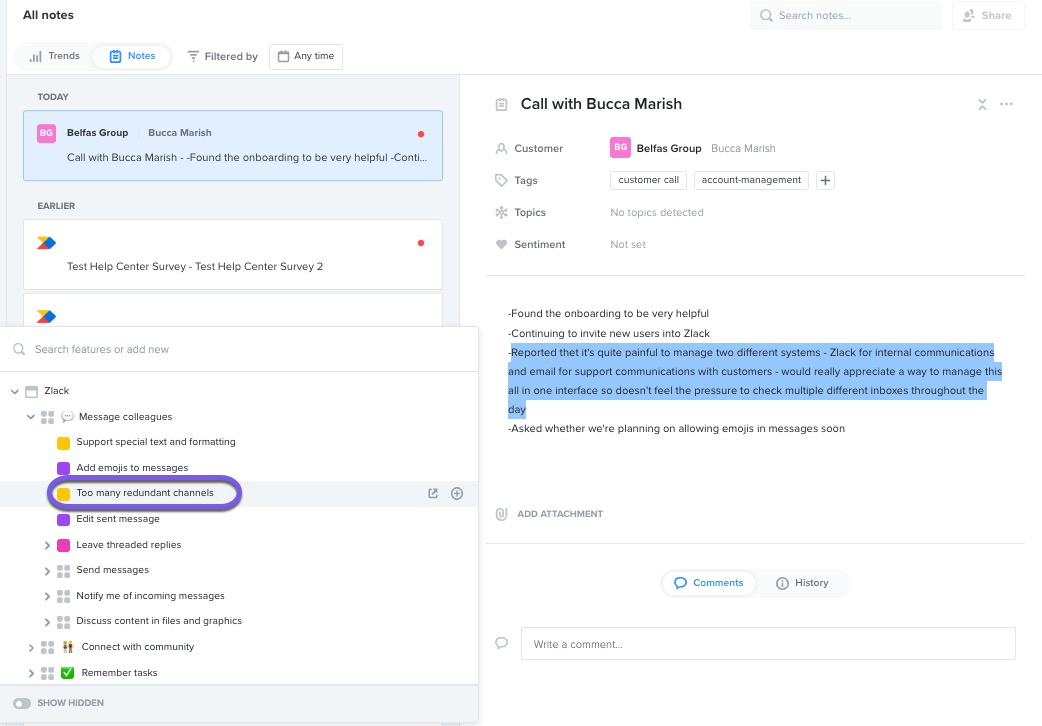Click the account-management tag
1042x726 pixels.
click(751, 180)
